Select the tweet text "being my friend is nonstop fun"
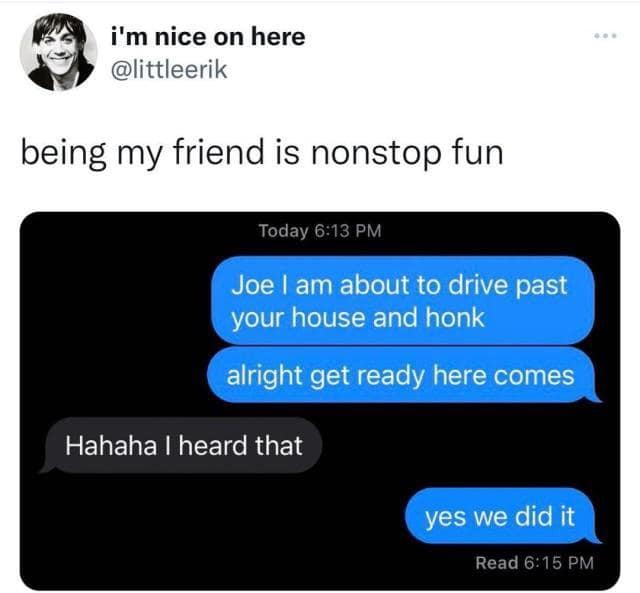Screen dimensions: 640x593 click(x=262, y=154)
